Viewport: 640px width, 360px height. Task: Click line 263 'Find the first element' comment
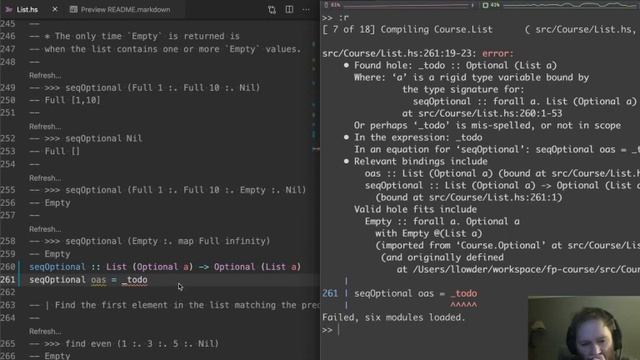point(174,305)
